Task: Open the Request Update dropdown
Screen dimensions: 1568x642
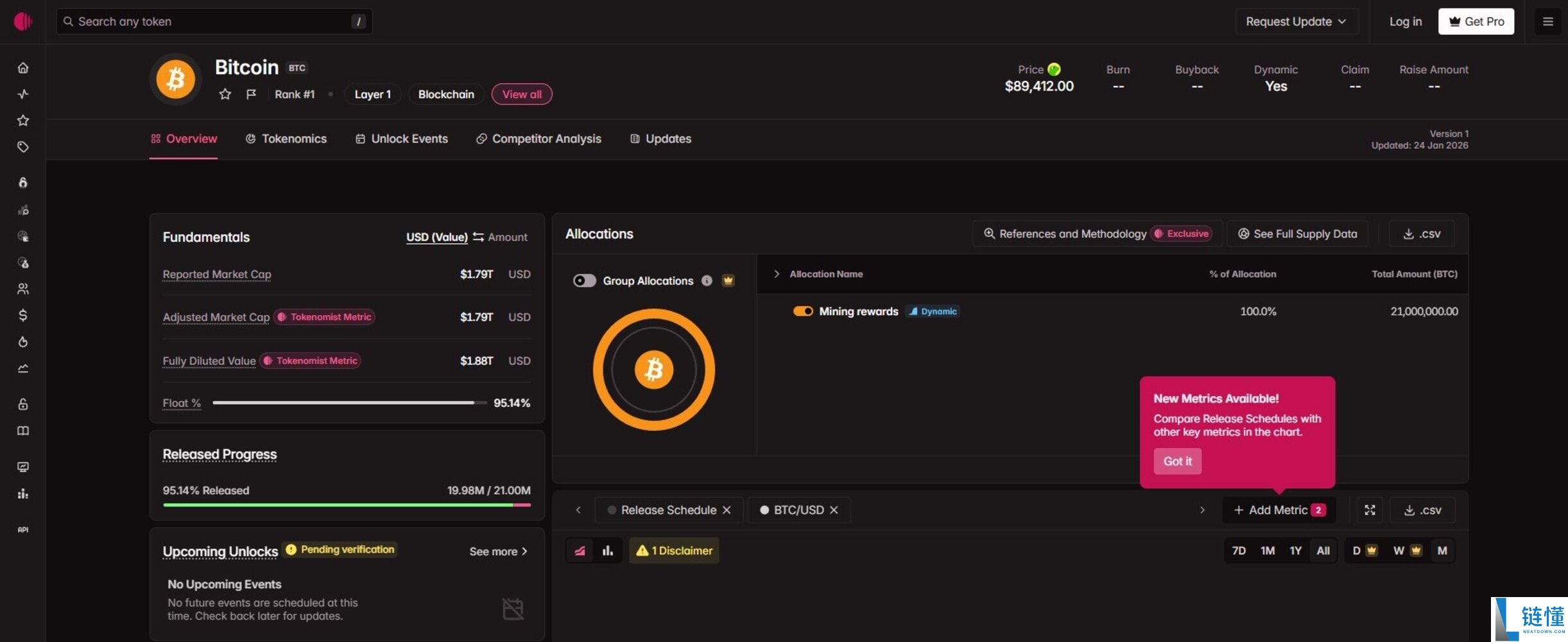Action: 1296,22
